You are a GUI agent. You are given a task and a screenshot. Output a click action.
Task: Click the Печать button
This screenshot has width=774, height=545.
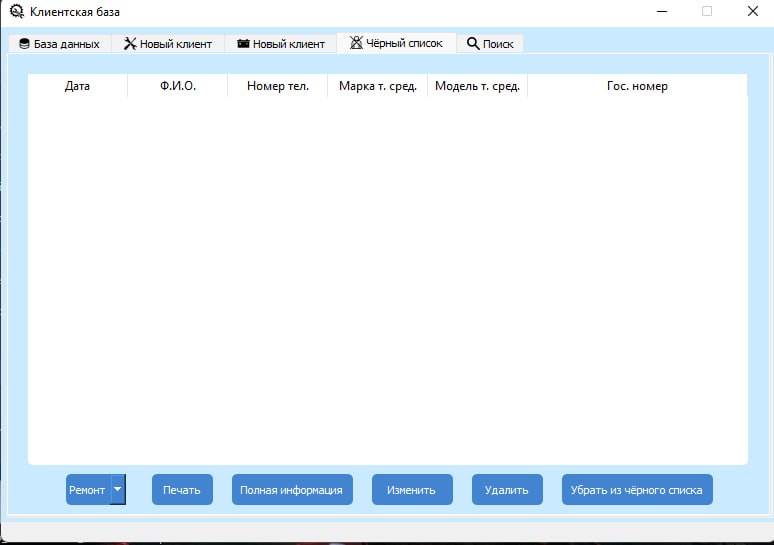coord(182,489)
